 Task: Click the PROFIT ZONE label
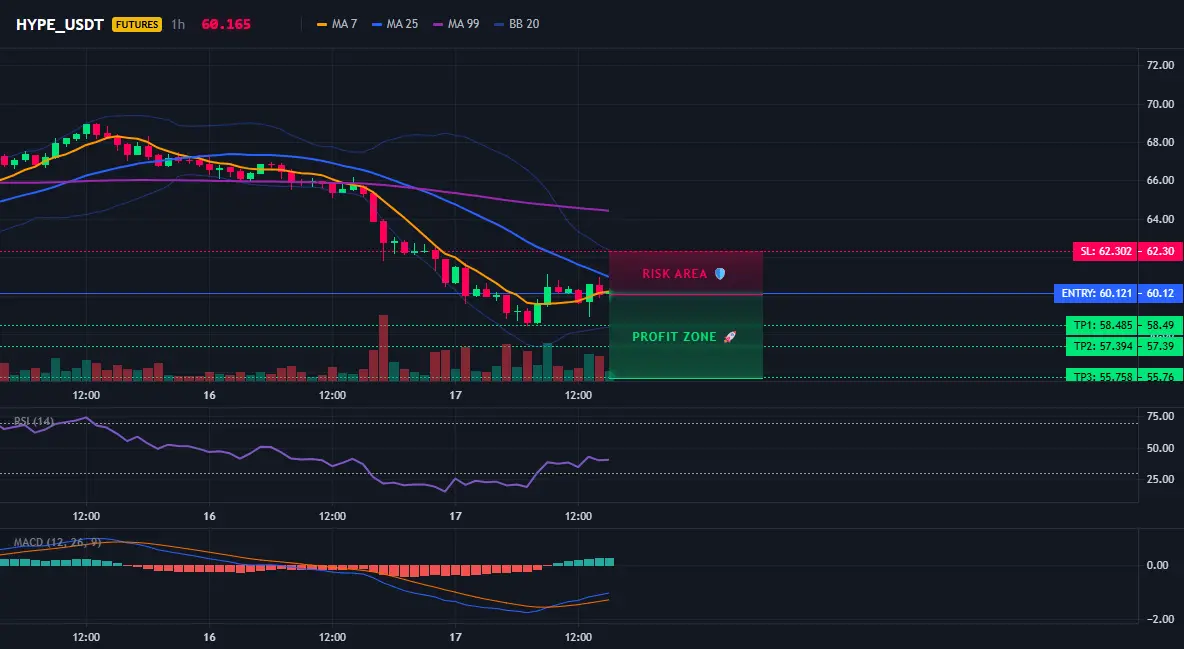674,337
